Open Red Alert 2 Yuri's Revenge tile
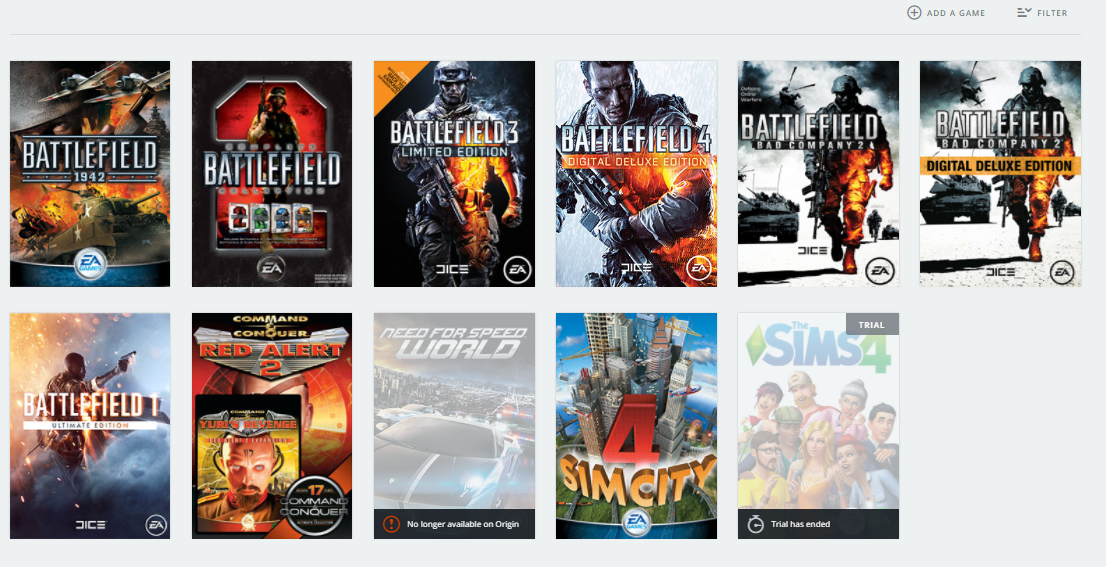The image size is (1106, 567). click(x=272, y=426)
